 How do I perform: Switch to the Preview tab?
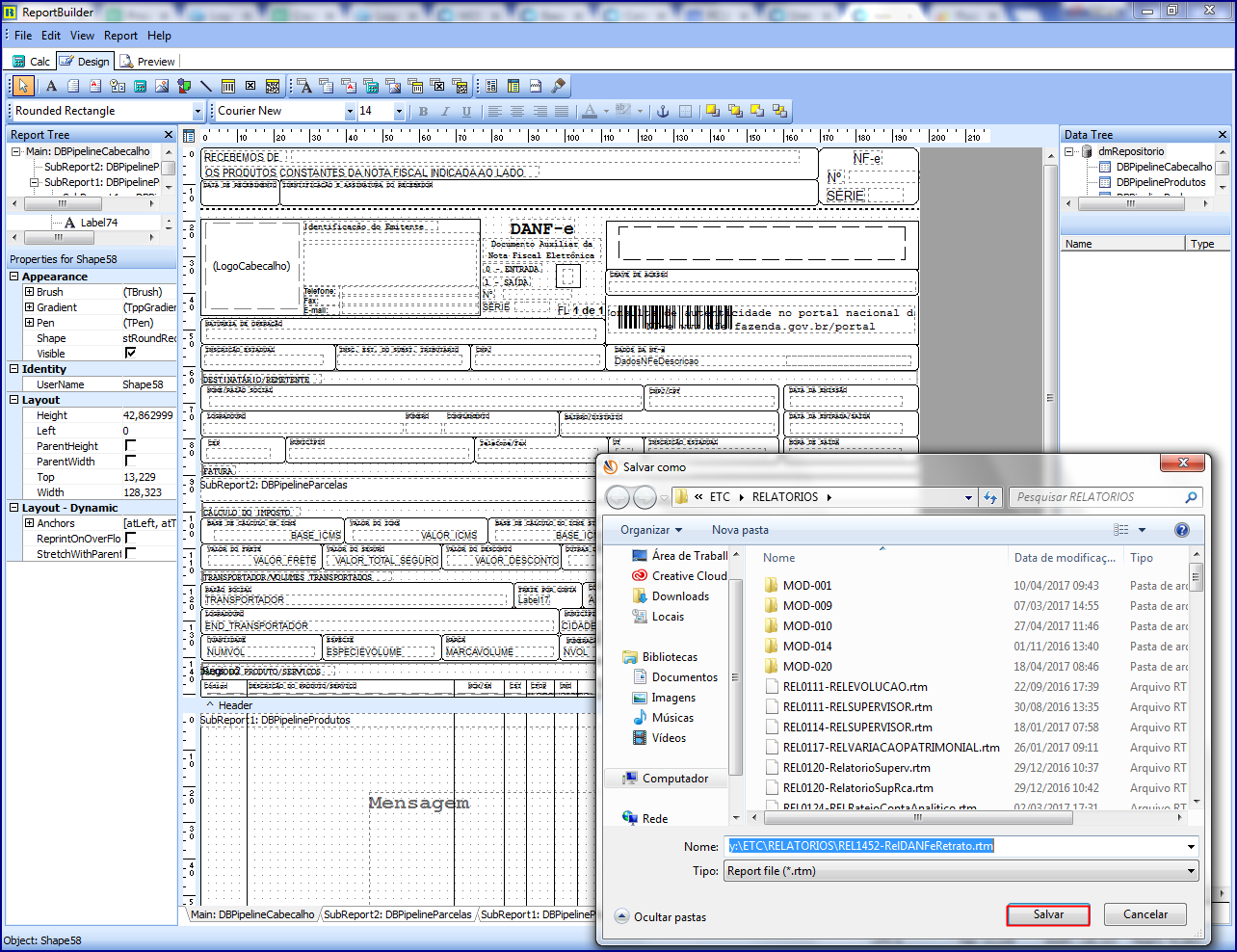point(147,62)
